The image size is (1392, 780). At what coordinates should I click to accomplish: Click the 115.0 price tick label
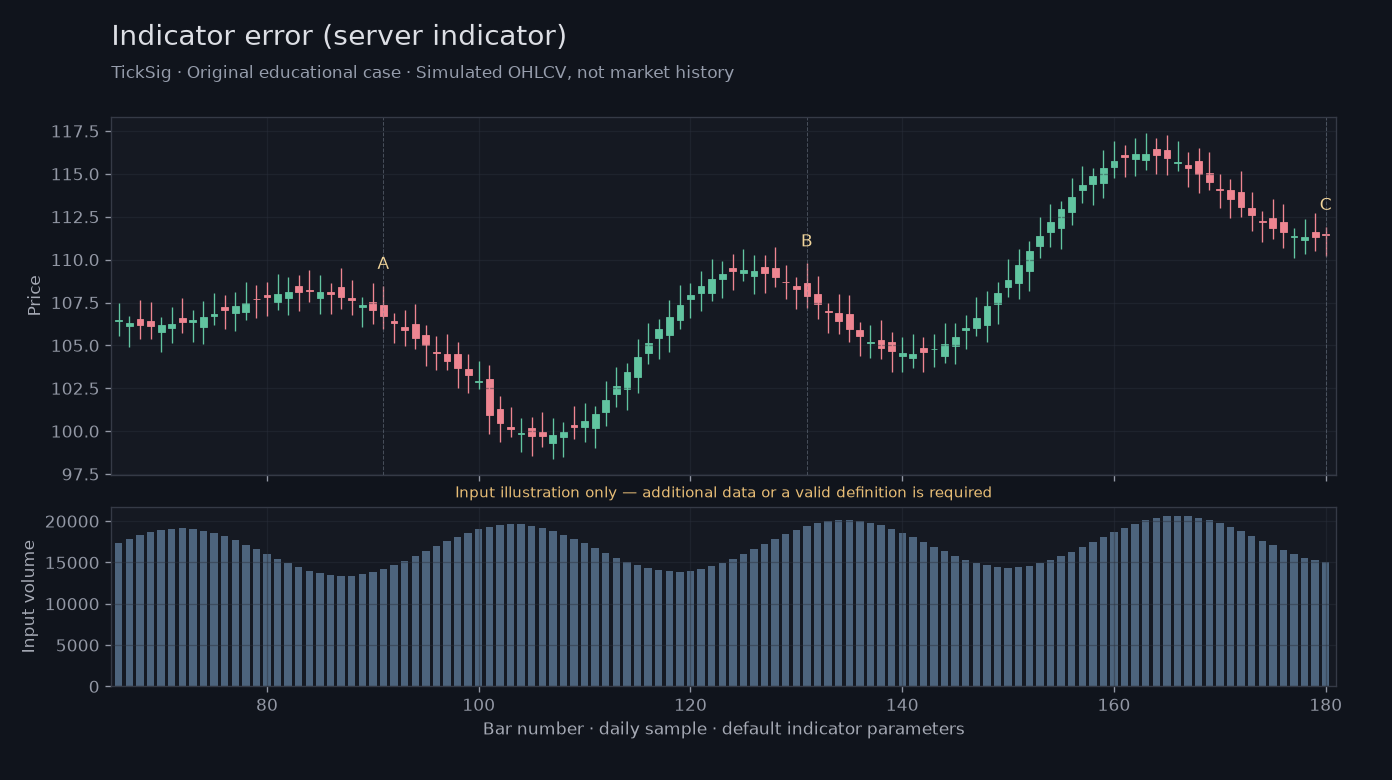click(77, 175)
